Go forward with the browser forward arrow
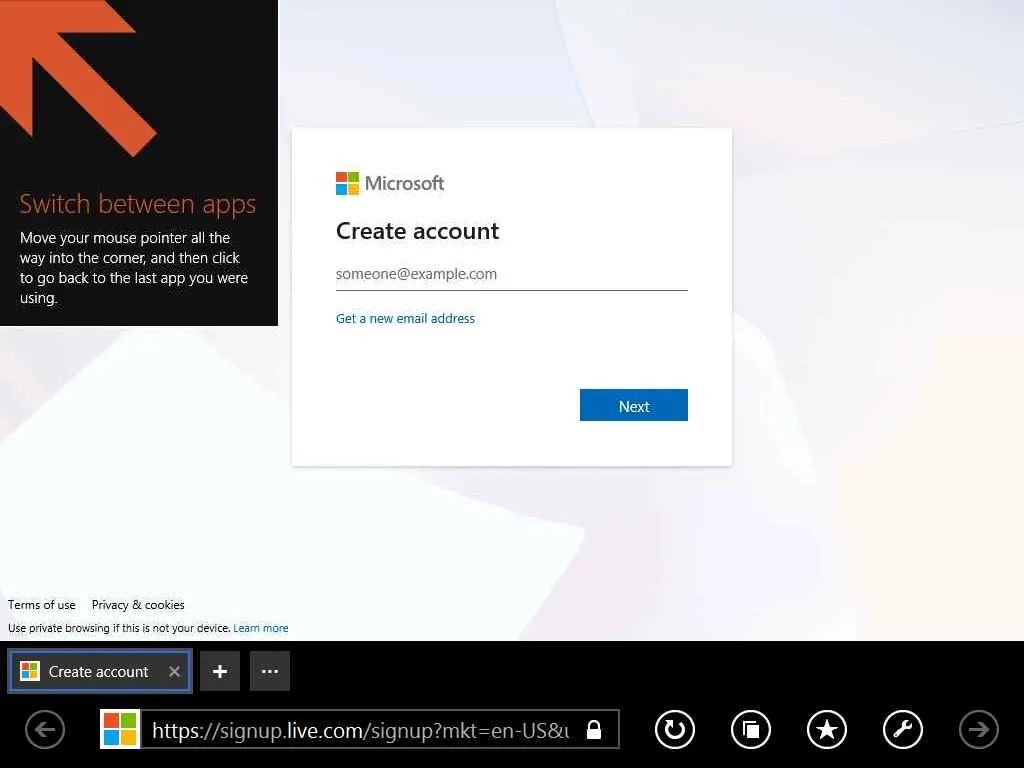 978,729
